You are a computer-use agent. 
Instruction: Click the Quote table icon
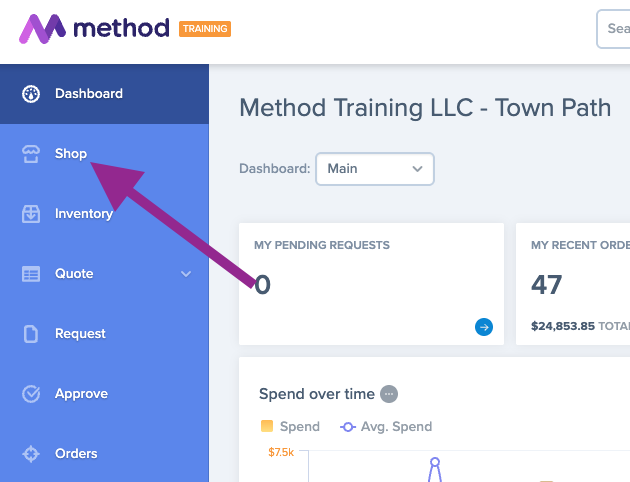[x=31, y=274]
